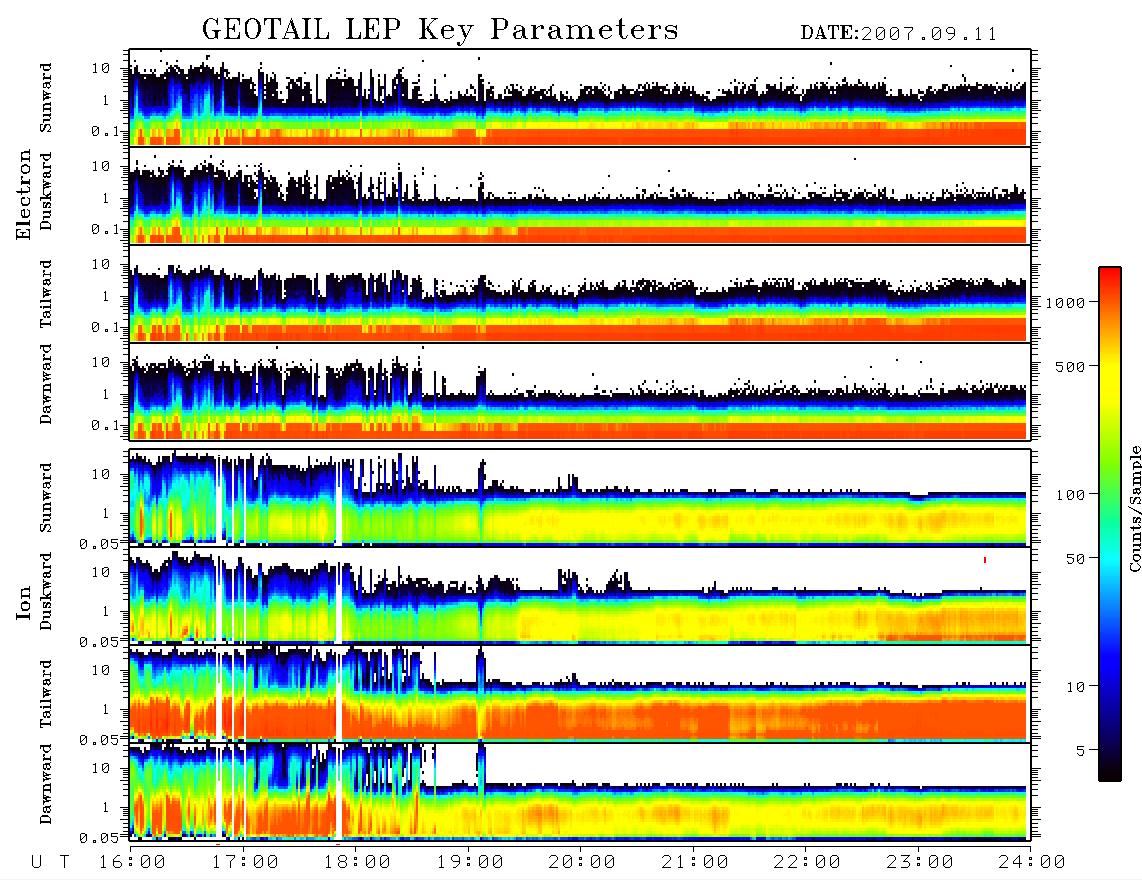This screenshot has height=880, width=1142.
Task: Click the "21:00" time tick label
Action: pyautogui.click(x=695, y=862)
